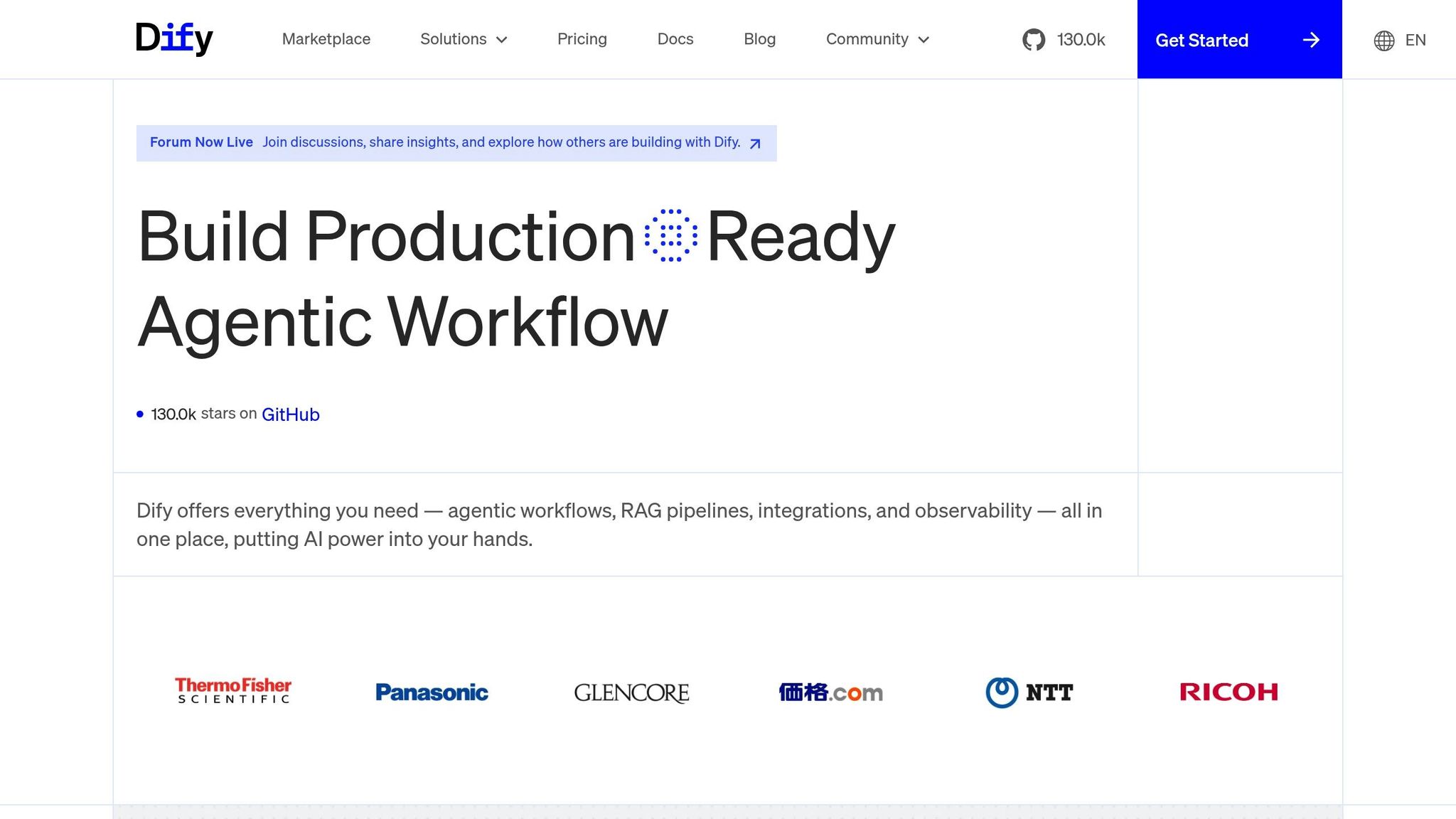Open the EN language selector

(1415, 41)
